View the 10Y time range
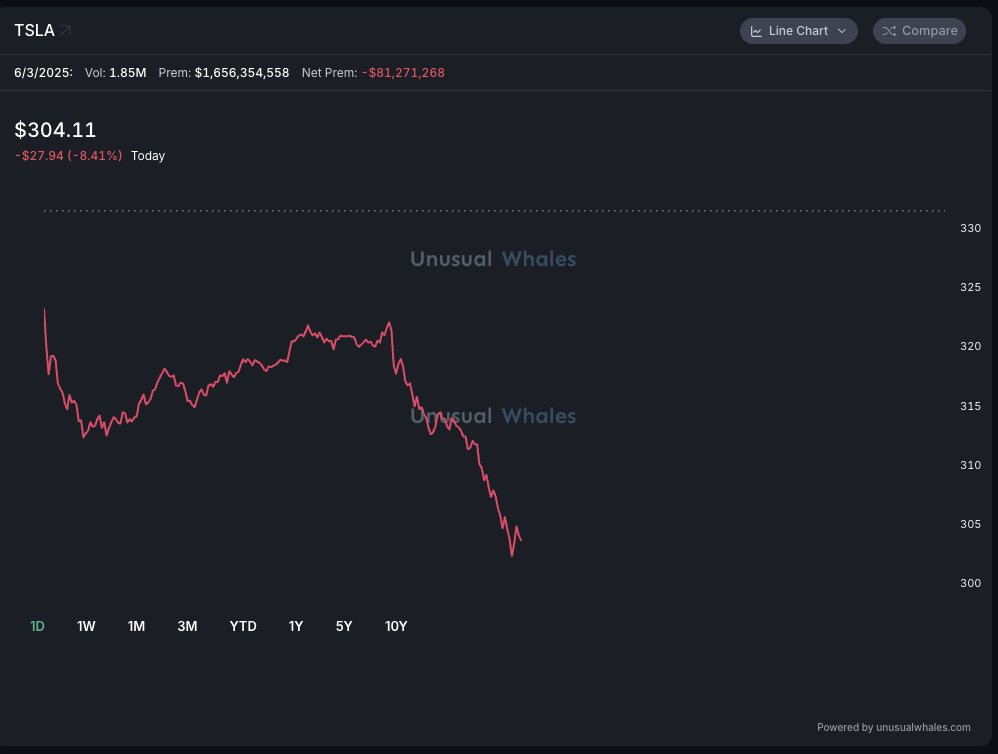 [x=396, y=626]
